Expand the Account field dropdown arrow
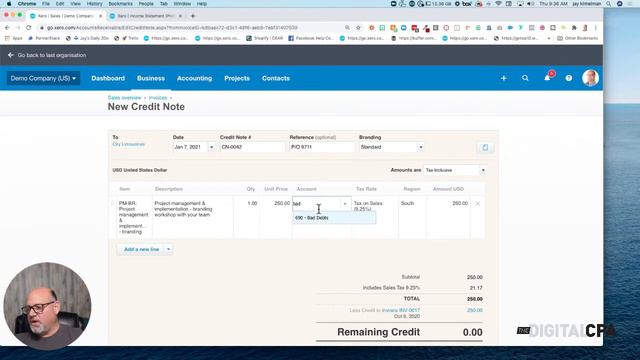This screenshot has height=360, width=640. coord(345,204)
